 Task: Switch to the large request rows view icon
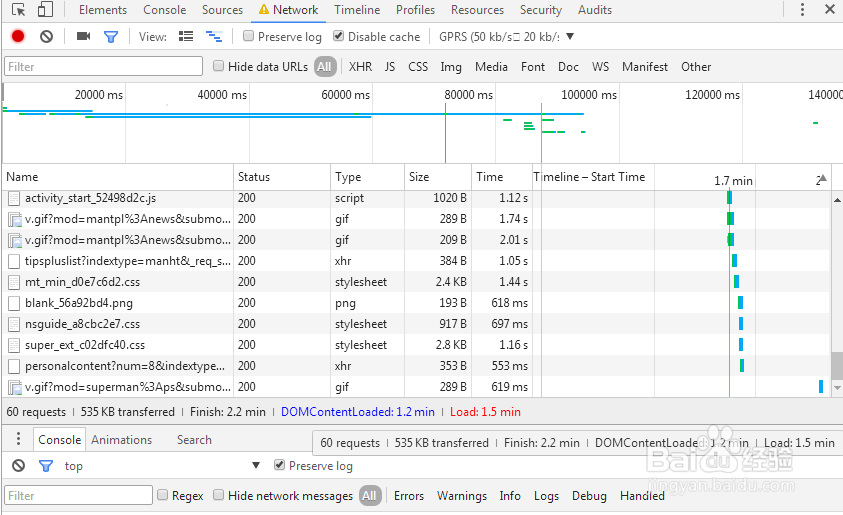tap(186, 36)
